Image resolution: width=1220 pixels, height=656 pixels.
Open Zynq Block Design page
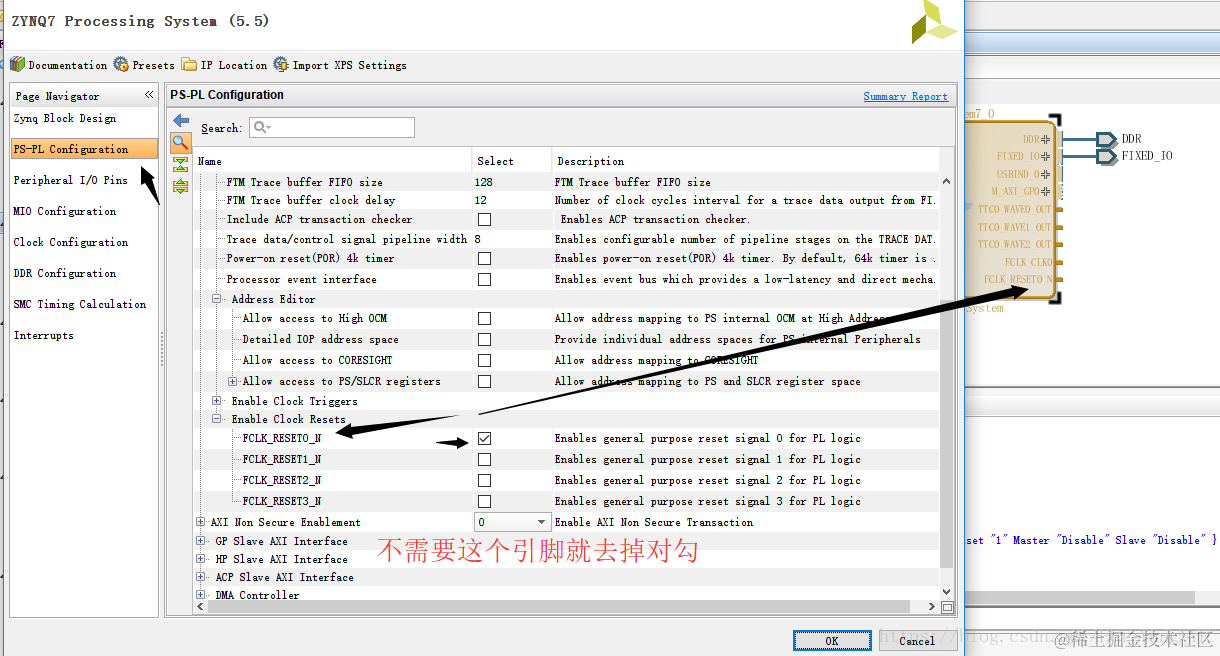(x=65, y=118)
